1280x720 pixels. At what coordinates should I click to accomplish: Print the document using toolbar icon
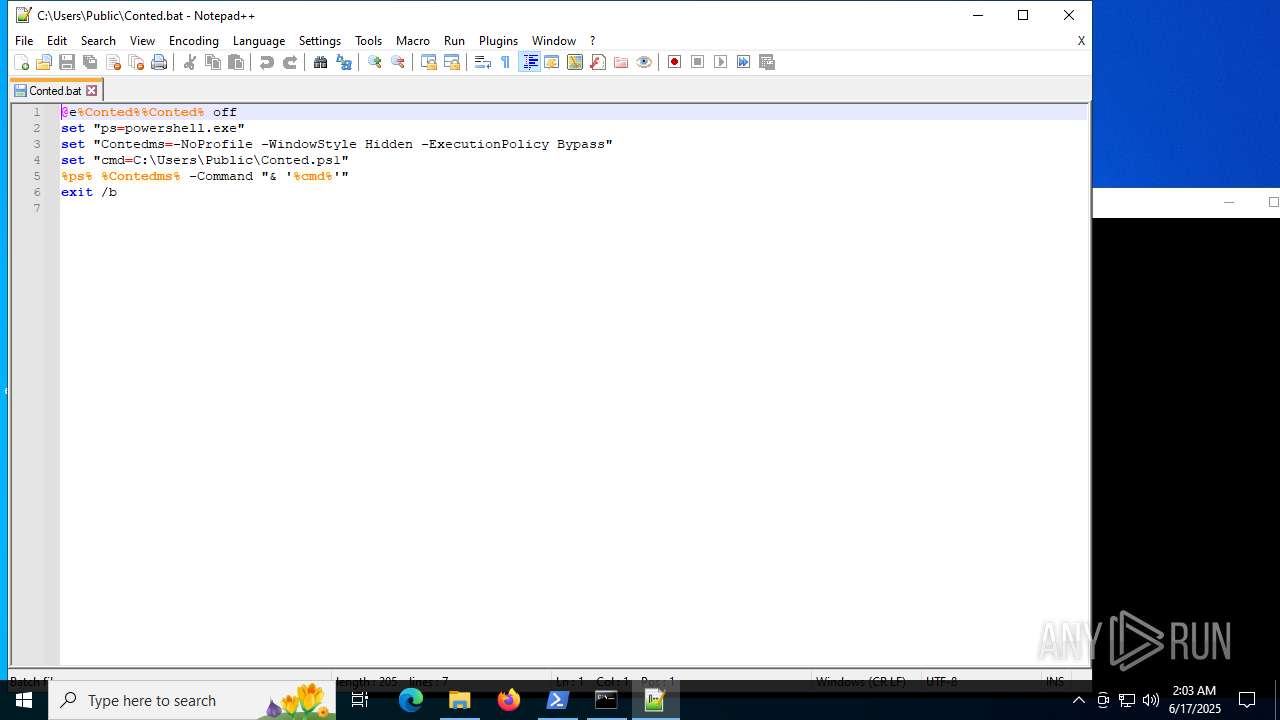pos(159,62)
